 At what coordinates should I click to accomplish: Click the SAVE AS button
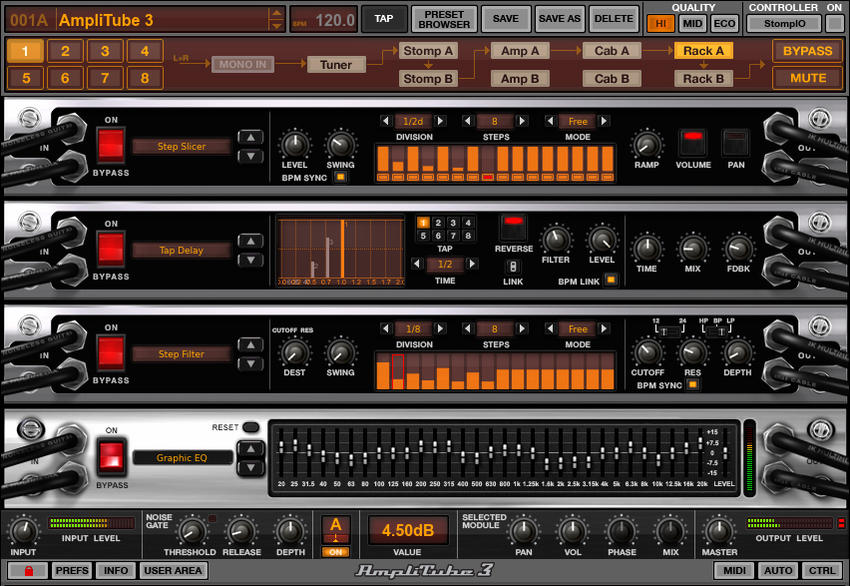pos(559,19)
